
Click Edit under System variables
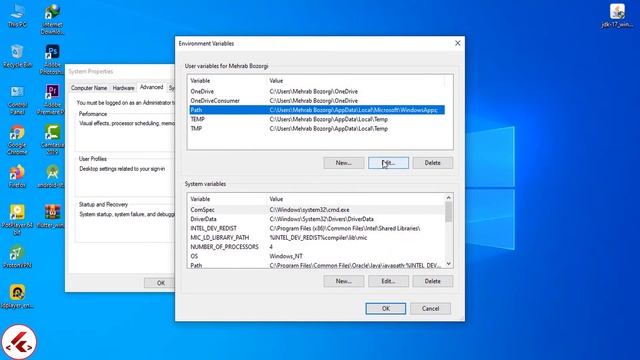[388, 281]
